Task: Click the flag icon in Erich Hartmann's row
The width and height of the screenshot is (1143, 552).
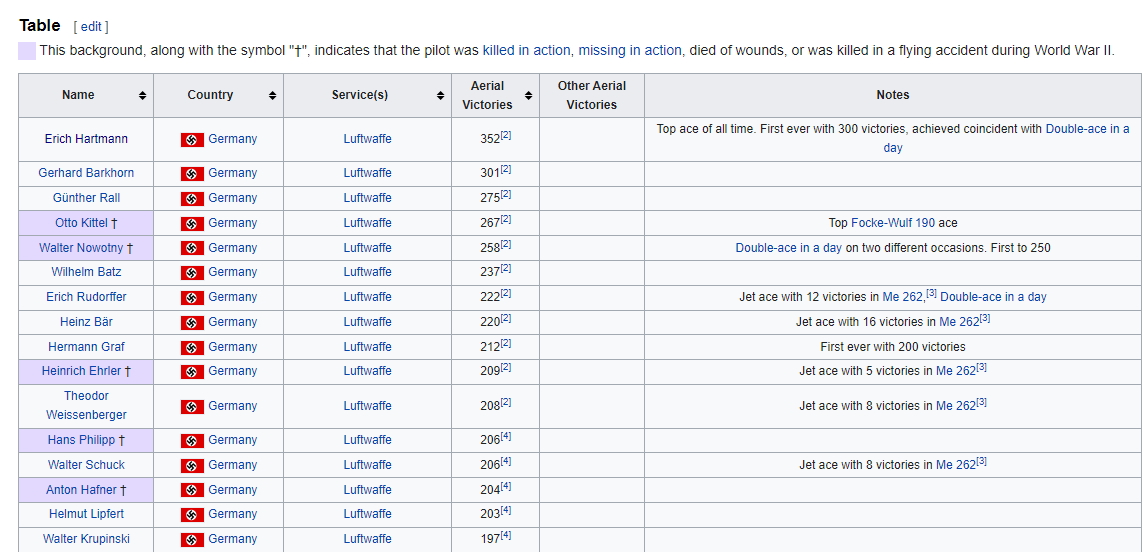Action: point(192,139)
